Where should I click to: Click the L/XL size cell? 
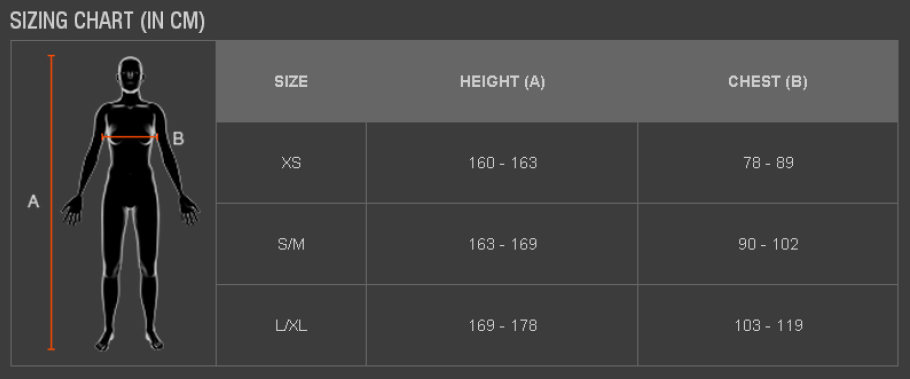(291, 326)
